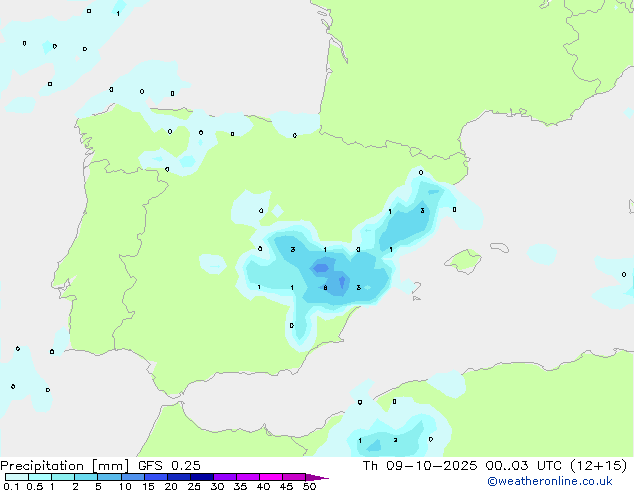This screenshot has height=490, width=634.
Task: Pick the 40–45 mm magenta swatch
Action: [271, 477]
